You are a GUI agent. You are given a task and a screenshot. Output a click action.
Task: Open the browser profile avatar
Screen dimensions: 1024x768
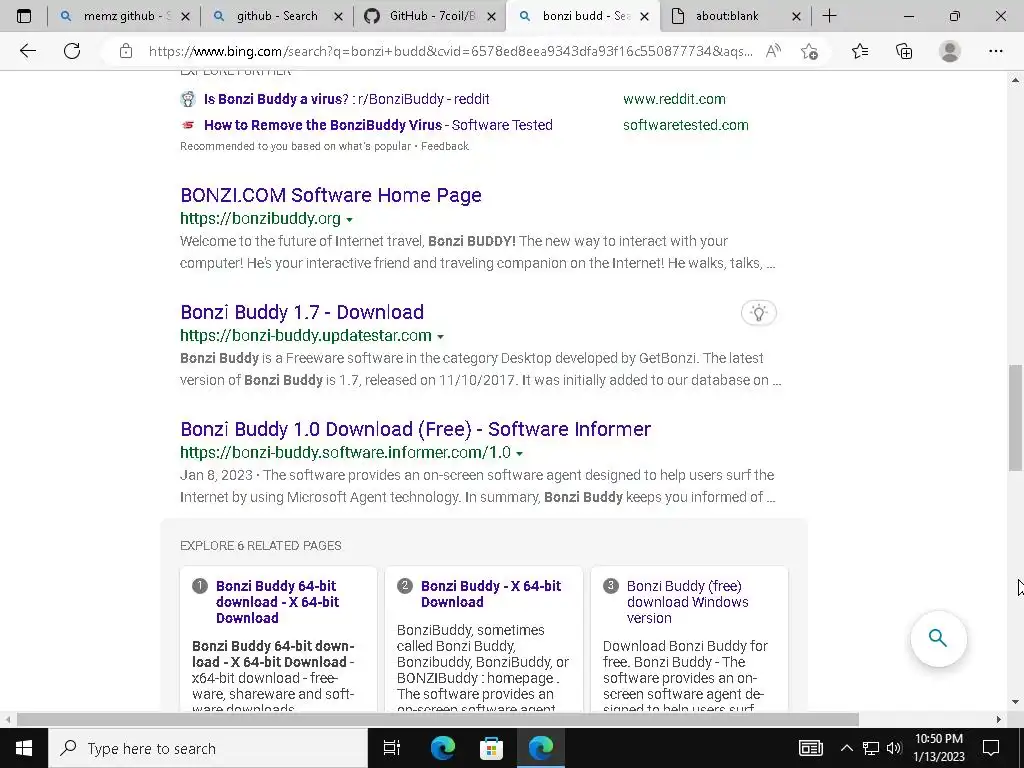(950, 51)
